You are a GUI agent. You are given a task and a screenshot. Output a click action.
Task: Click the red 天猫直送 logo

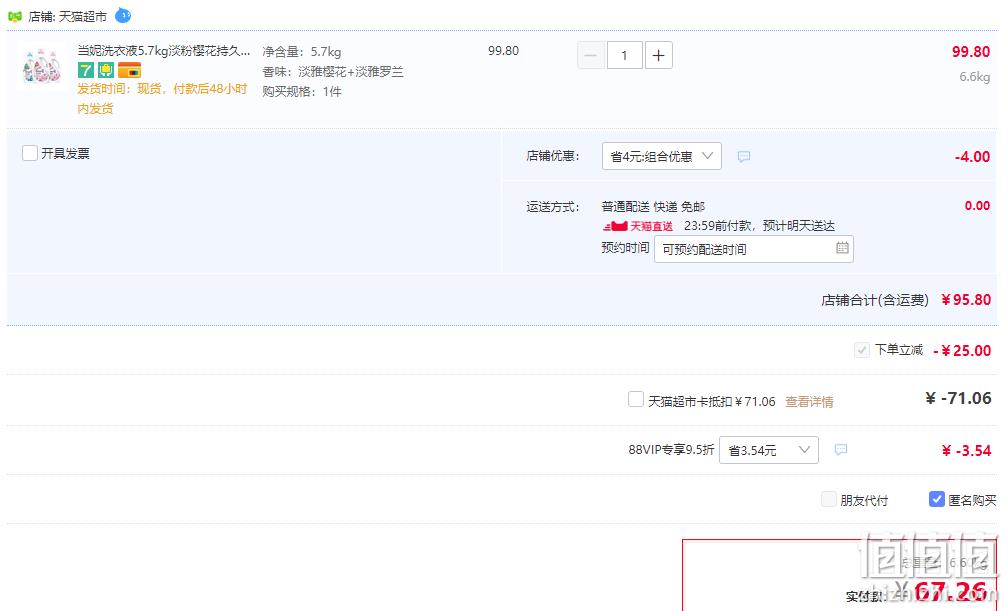[638, 226]
